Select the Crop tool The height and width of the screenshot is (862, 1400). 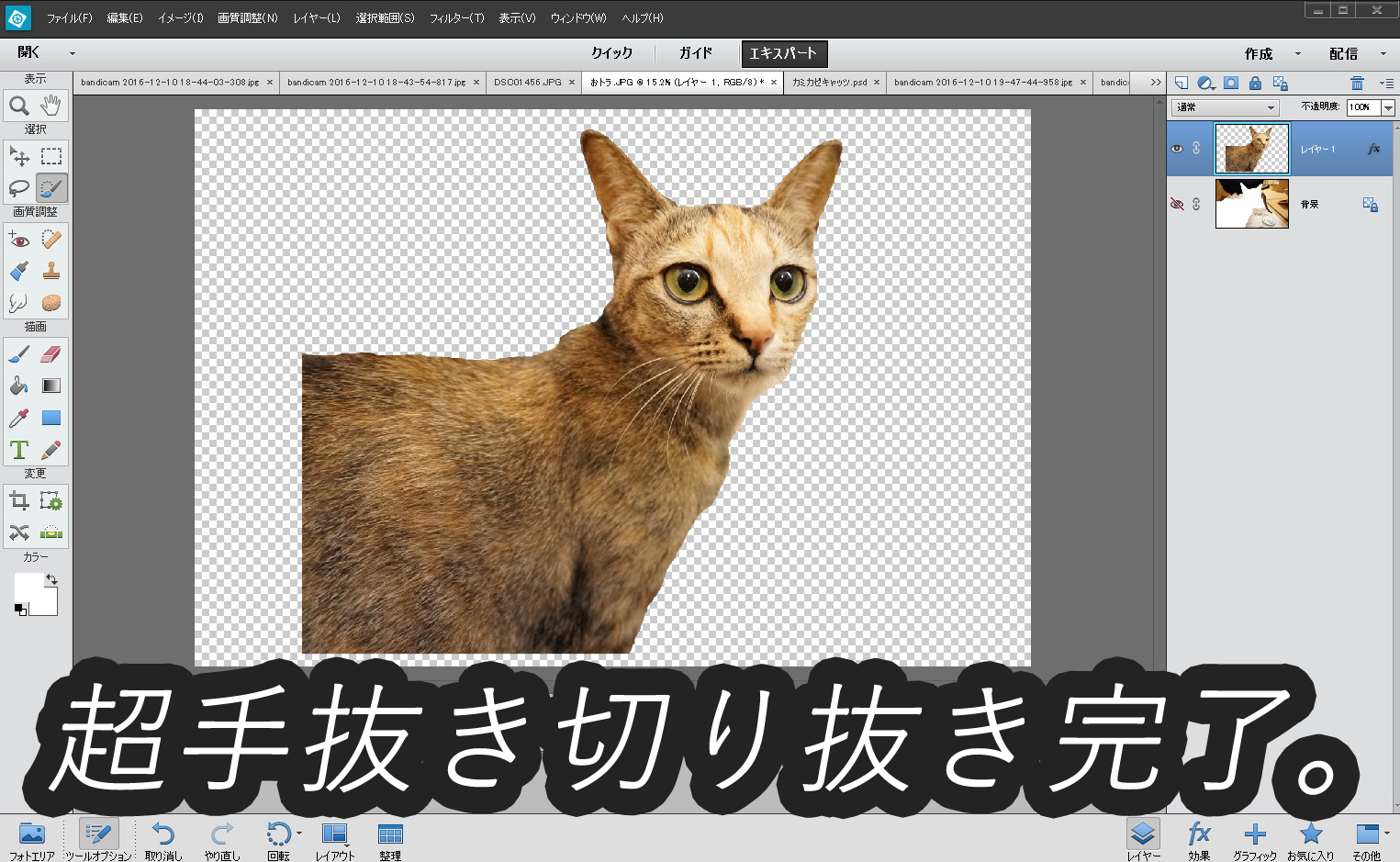tap(19, 501)
